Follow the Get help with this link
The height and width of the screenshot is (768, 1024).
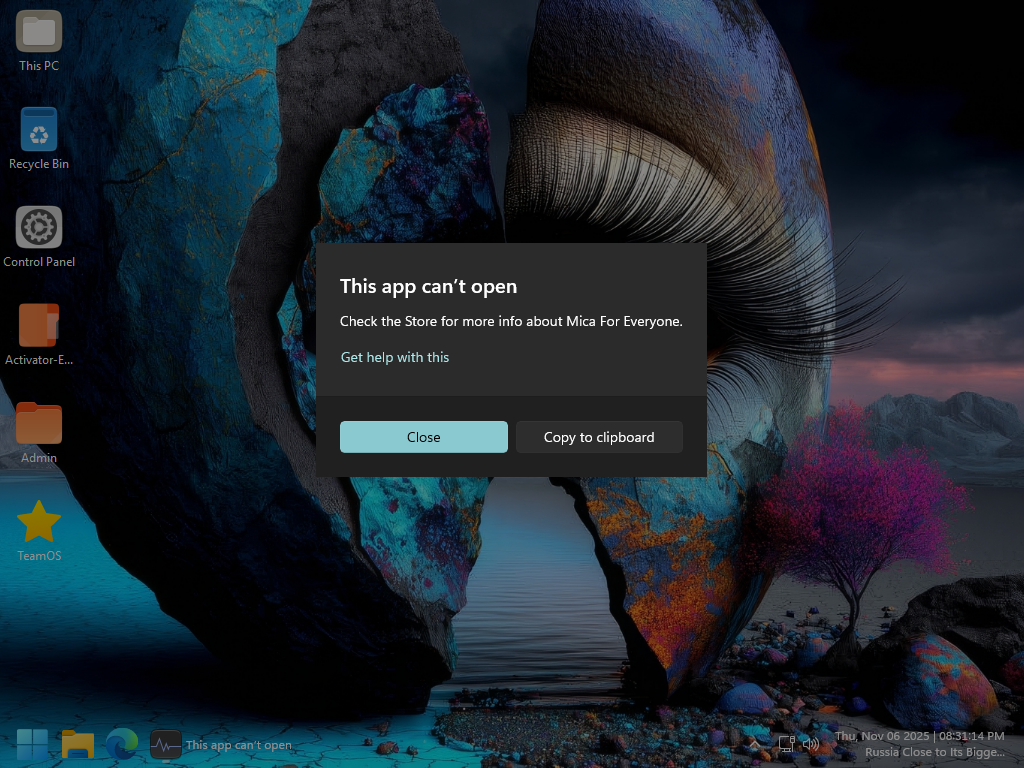[x=394, y=357]
